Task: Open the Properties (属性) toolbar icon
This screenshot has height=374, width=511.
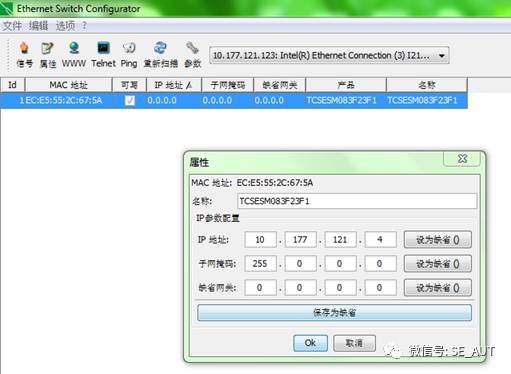Action: point(48,55)
